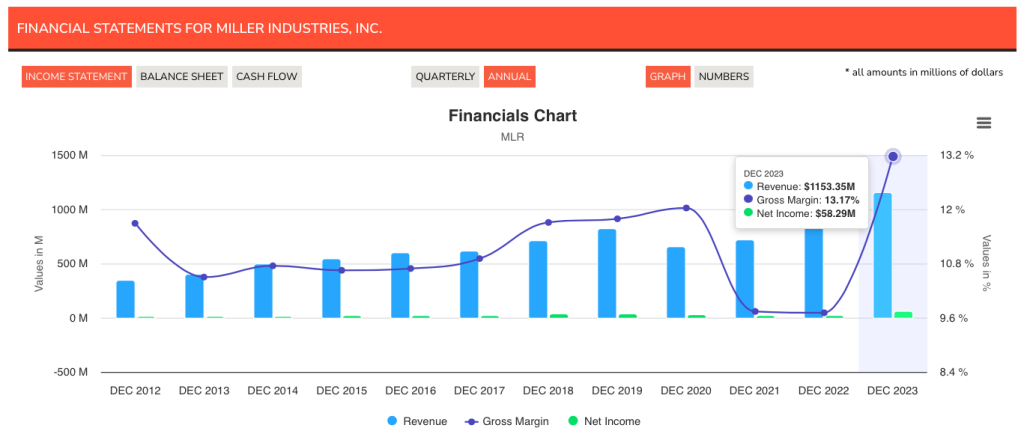Viewport: 1024px width, 434px height.
Task: Click the DEC 2018 gross margin point
Action: tap(549, 223)
